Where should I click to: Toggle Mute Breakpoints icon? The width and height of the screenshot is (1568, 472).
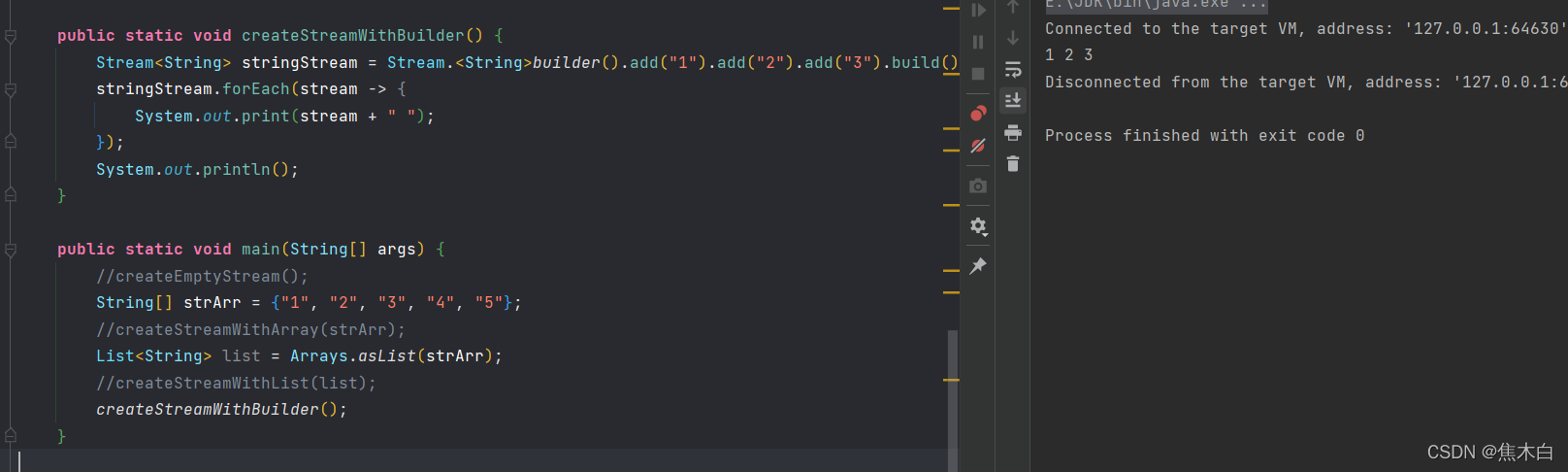[978, 146]
